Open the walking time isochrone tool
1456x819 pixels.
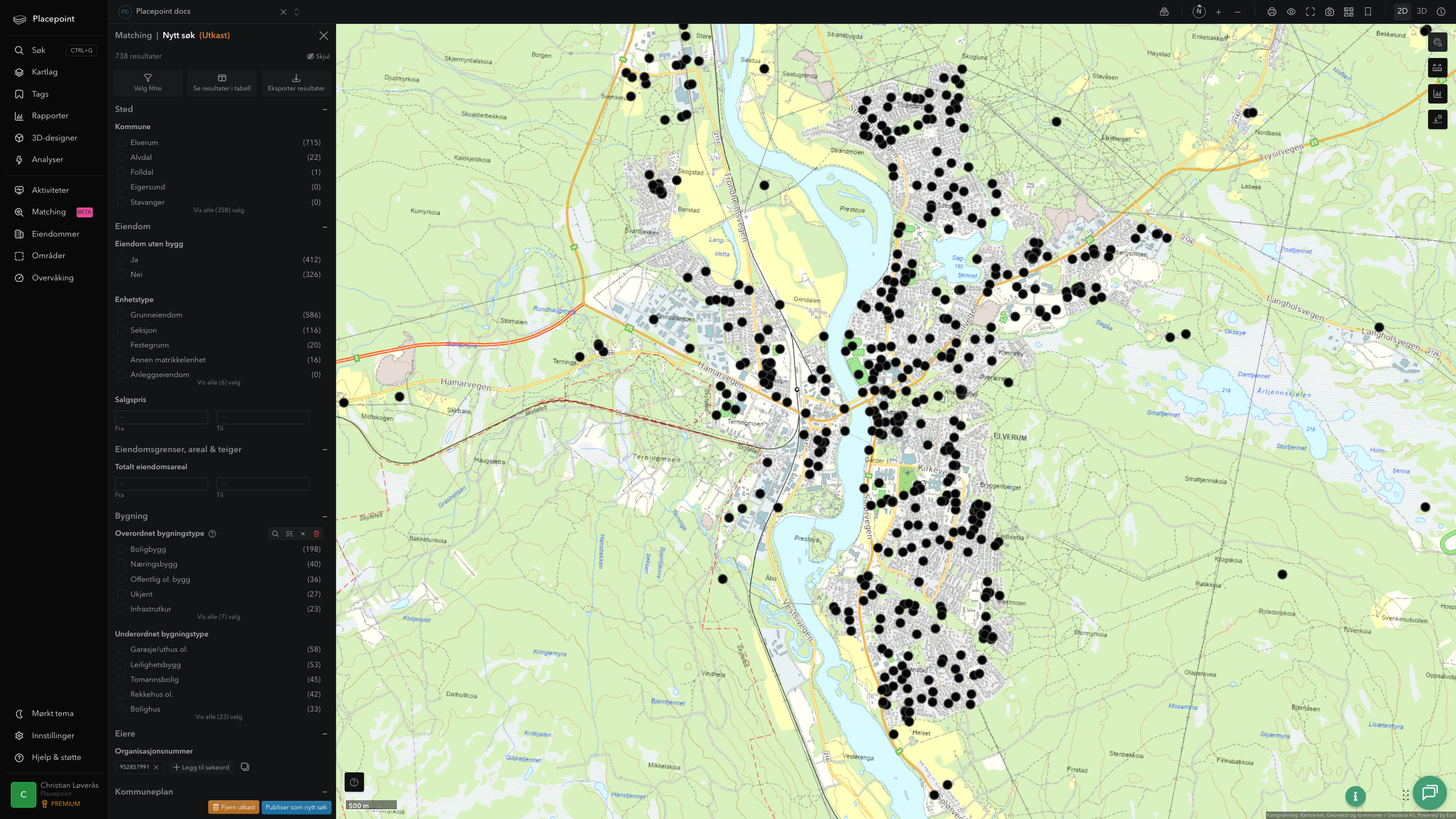1437,119
